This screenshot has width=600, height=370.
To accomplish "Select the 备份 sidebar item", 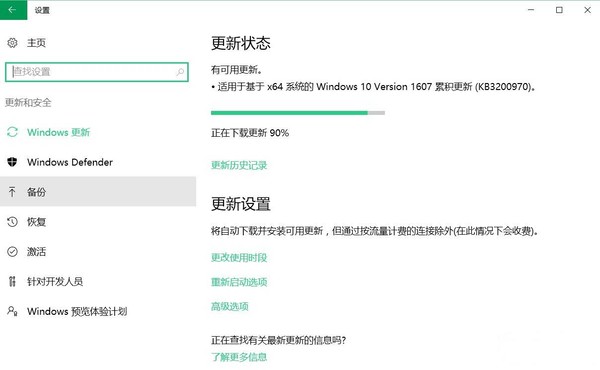I will tap(98, 192).
